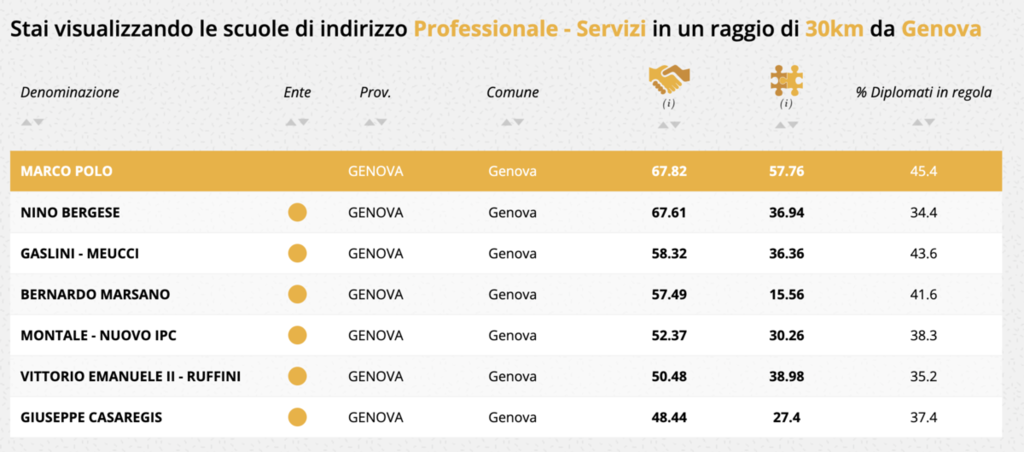Click the Ente circle for GASLINI - MEUCCI

click(297, 253)
